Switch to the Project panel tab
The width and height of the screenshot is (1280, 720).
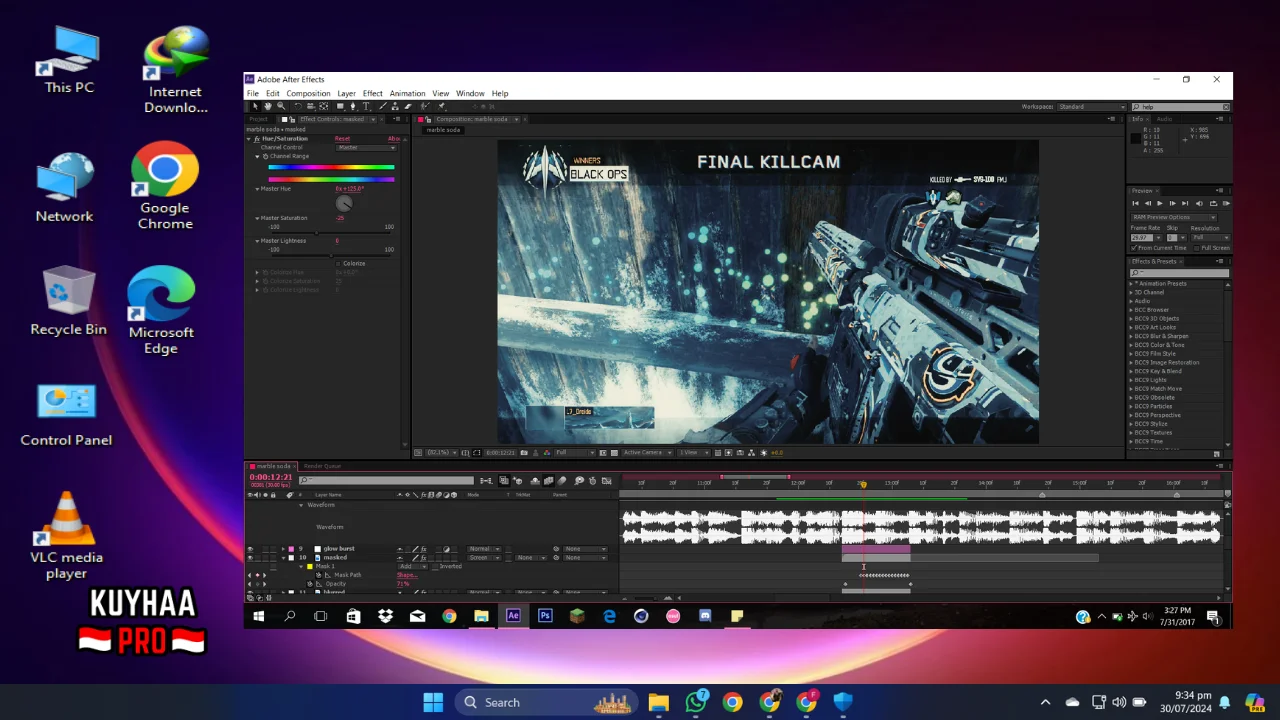258,119
